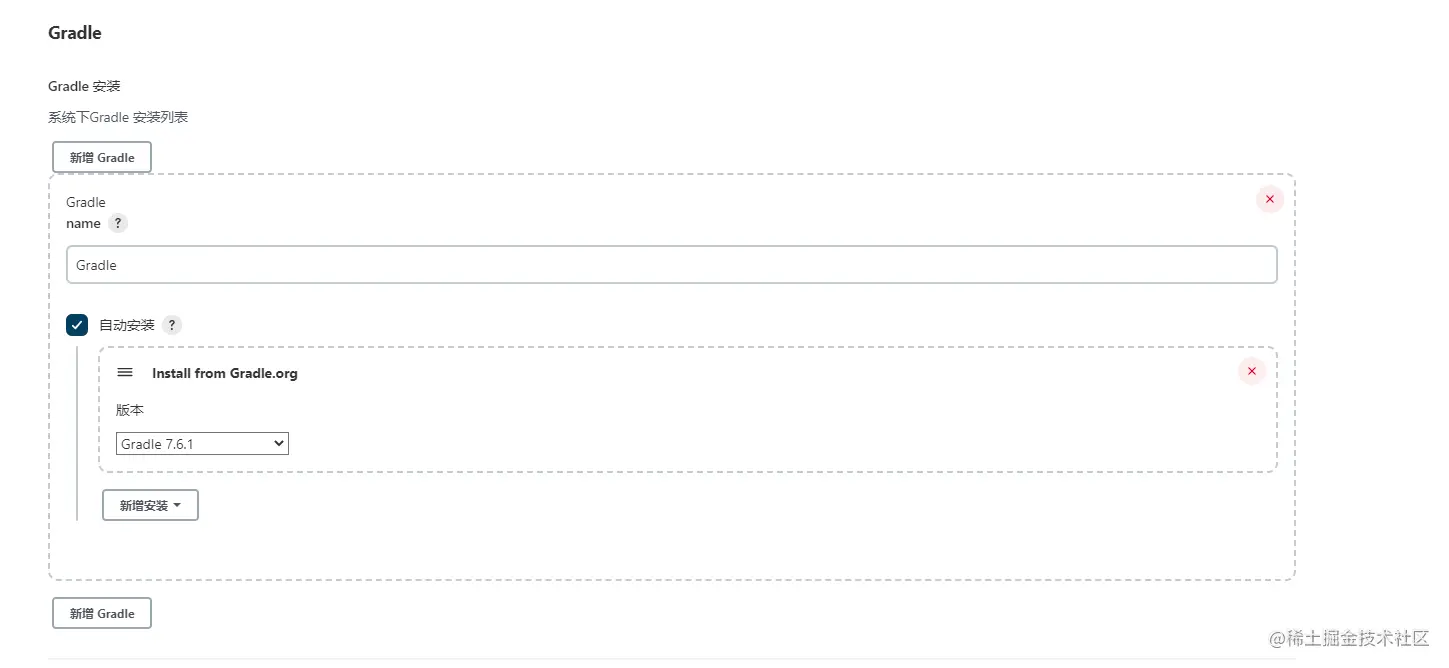Image resolution: width=1449 pixels, height=668 pixels.
Task: Click the Gradle 安装 subsection label
Action: pos(84,86)
